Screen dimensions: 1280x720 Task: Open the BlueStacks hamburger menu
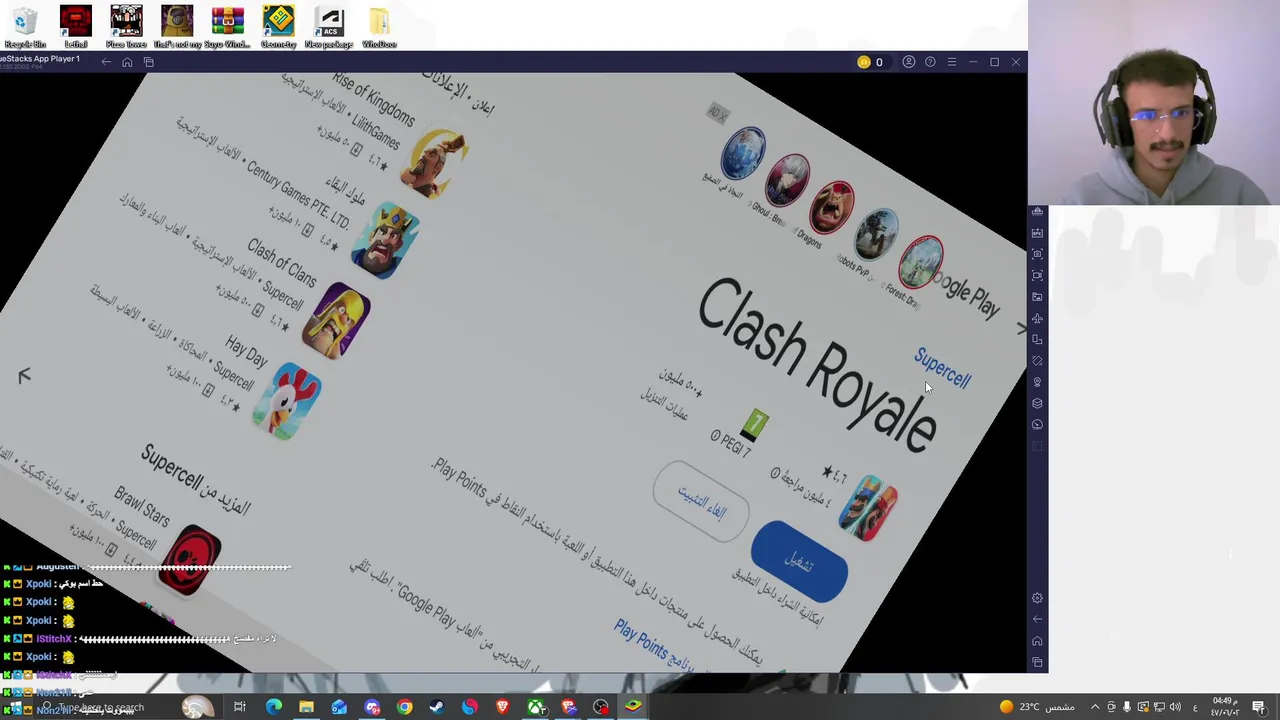951,62
